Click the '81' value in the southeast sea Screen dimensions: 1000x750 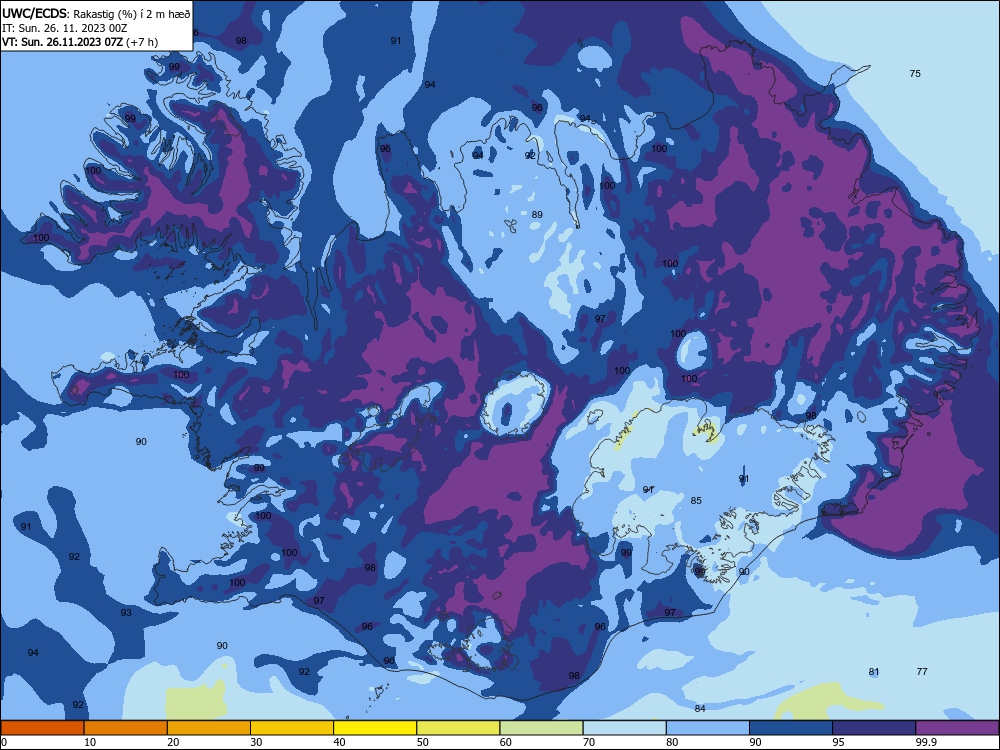click(x=874, y=671)
